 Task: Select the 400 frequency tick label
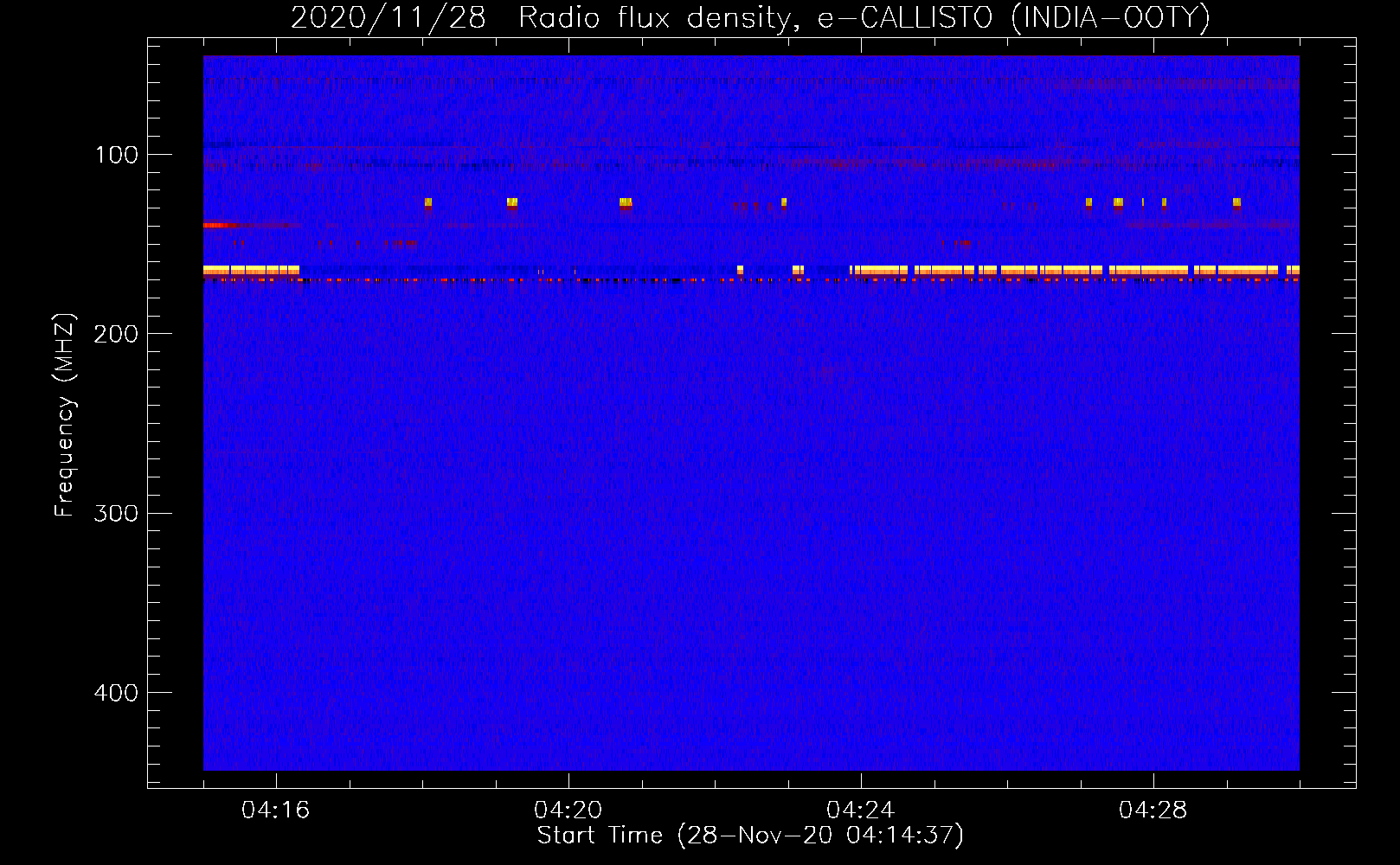tap(116, 693)
